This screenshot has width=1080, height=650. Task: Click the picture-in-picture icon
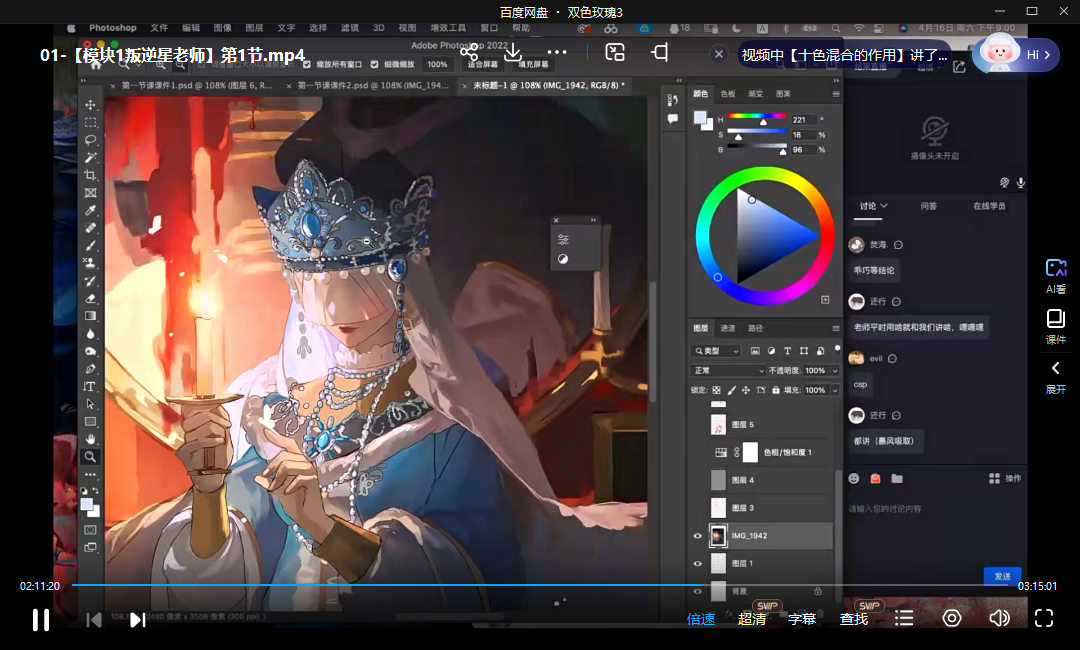pos(614,52)
